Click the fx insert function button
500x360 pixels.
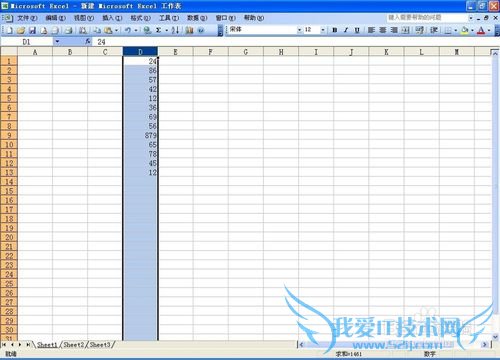coord(88,41)
